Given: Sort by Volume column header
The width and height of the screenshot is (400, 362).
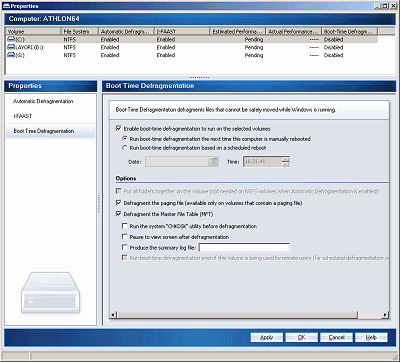Looking at the screenshot, I should (34, 31).
